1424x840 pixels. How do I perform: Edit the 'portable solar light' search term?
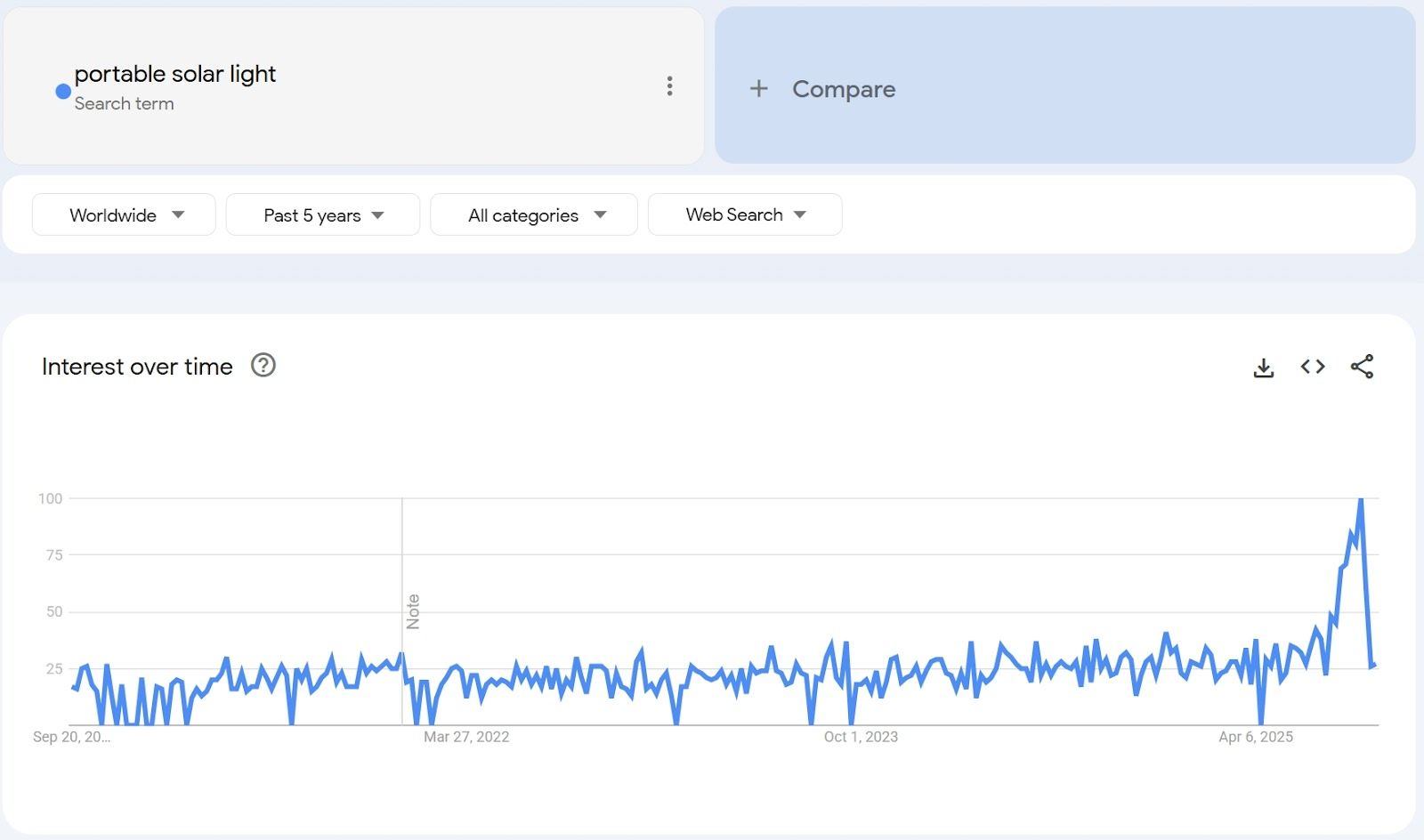coord(175,74)
